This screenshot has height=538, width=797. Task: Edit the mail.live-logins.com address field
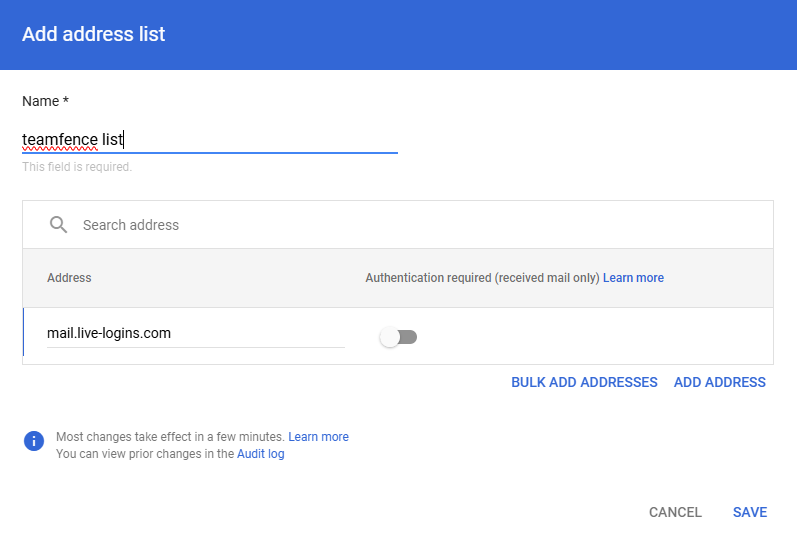coord(195,334)
